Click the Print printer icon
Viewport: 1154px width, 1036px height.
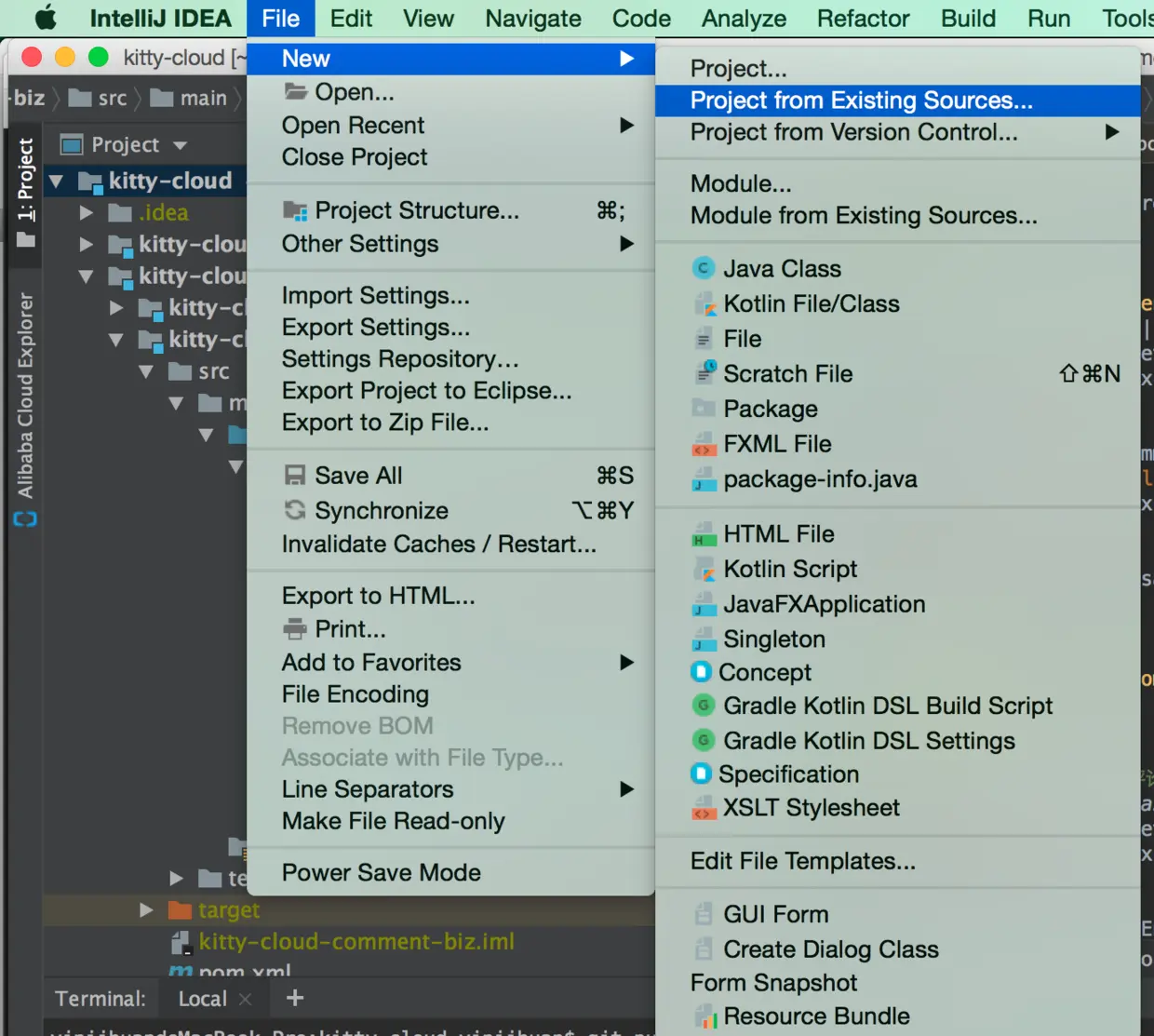tap(295, 629)
